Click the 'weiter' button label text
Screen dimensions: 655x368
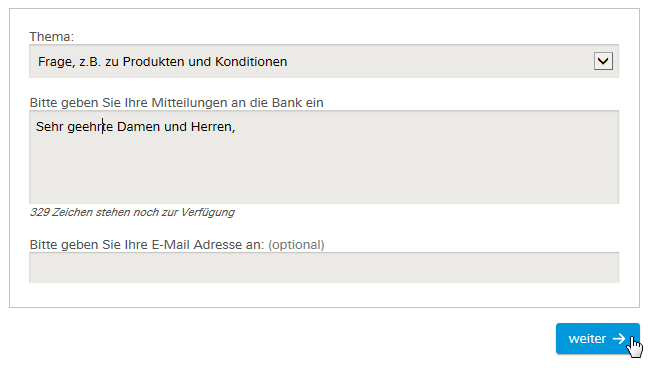pos(587,339)
